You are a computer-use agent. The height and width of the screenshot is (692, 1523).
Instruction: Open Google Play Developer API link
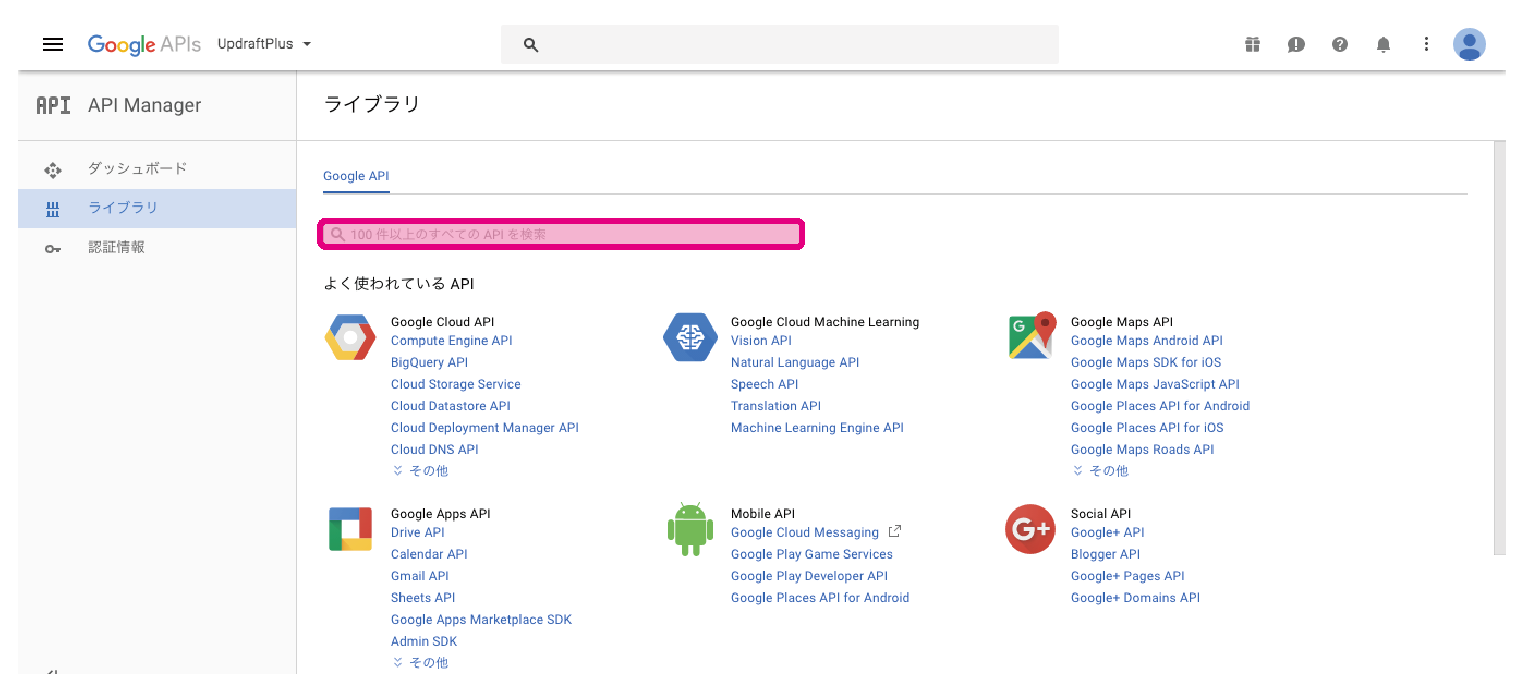pyautogui.click(x=809, y=576)
